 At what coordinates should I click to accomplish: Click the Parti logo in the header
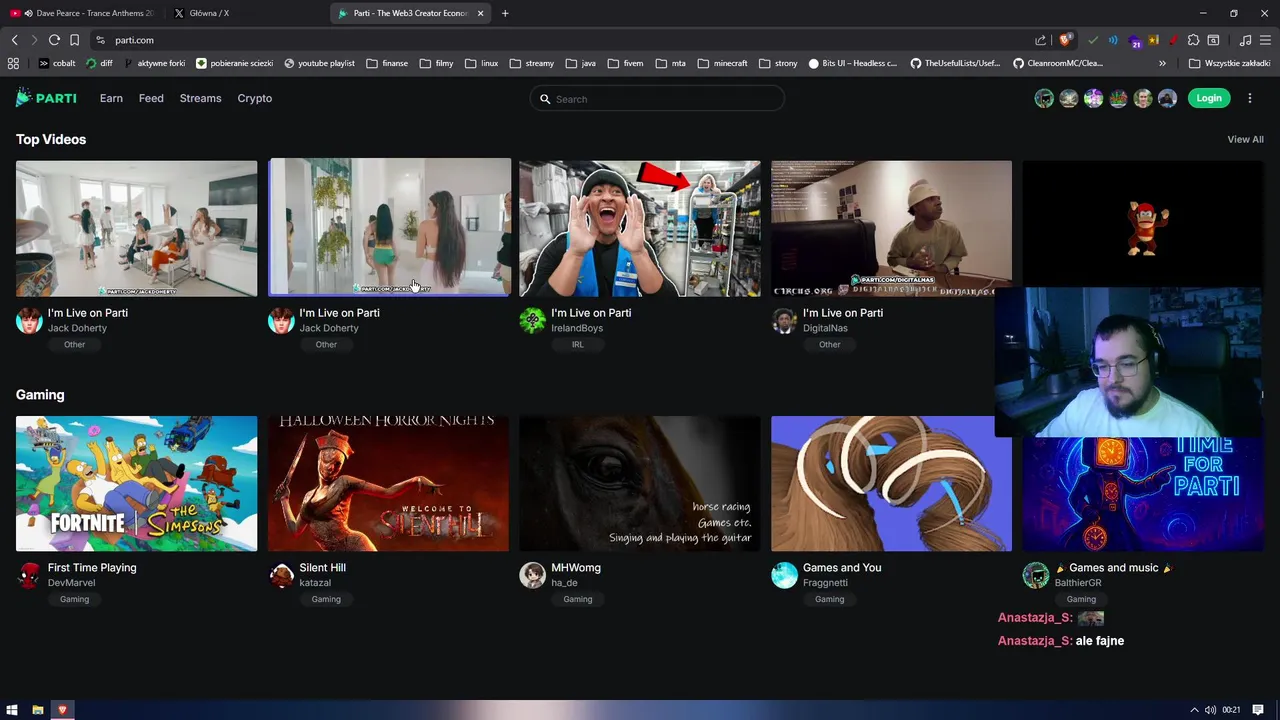(x=46, y=98)
